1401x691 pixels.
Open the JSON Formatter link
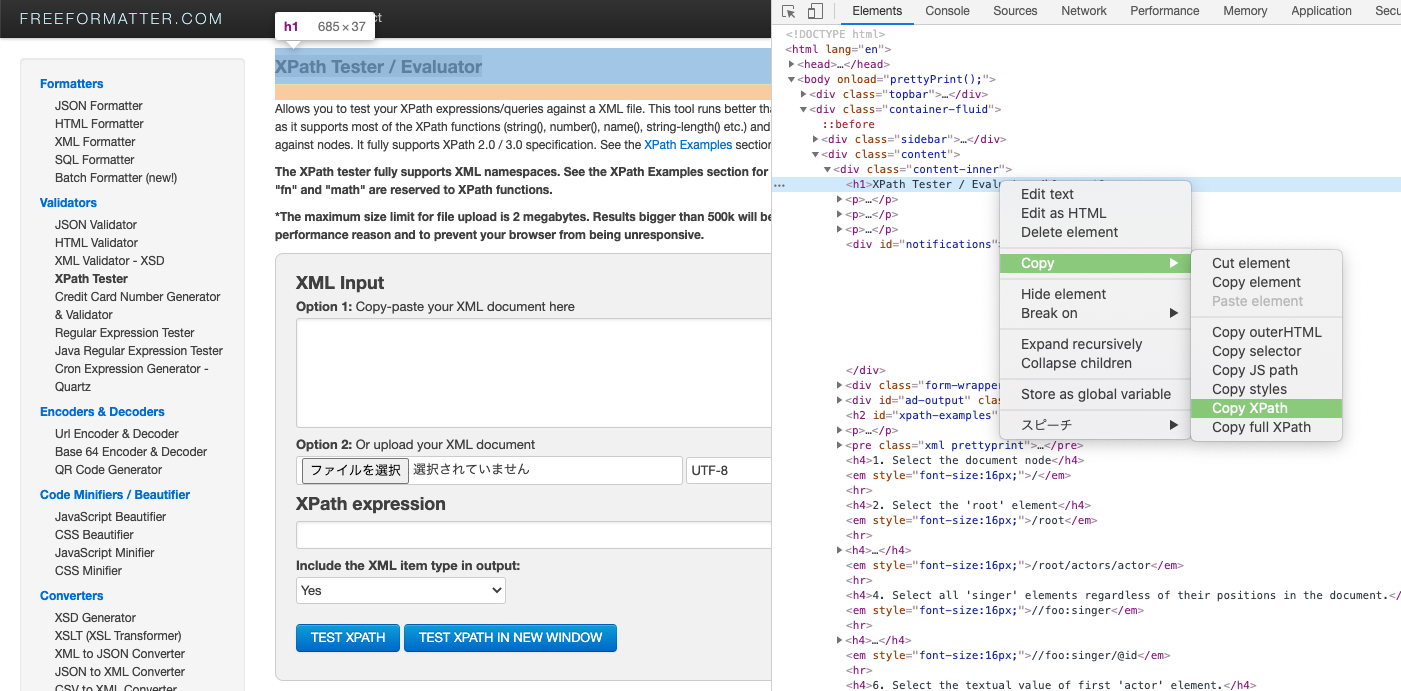[99, 105]
